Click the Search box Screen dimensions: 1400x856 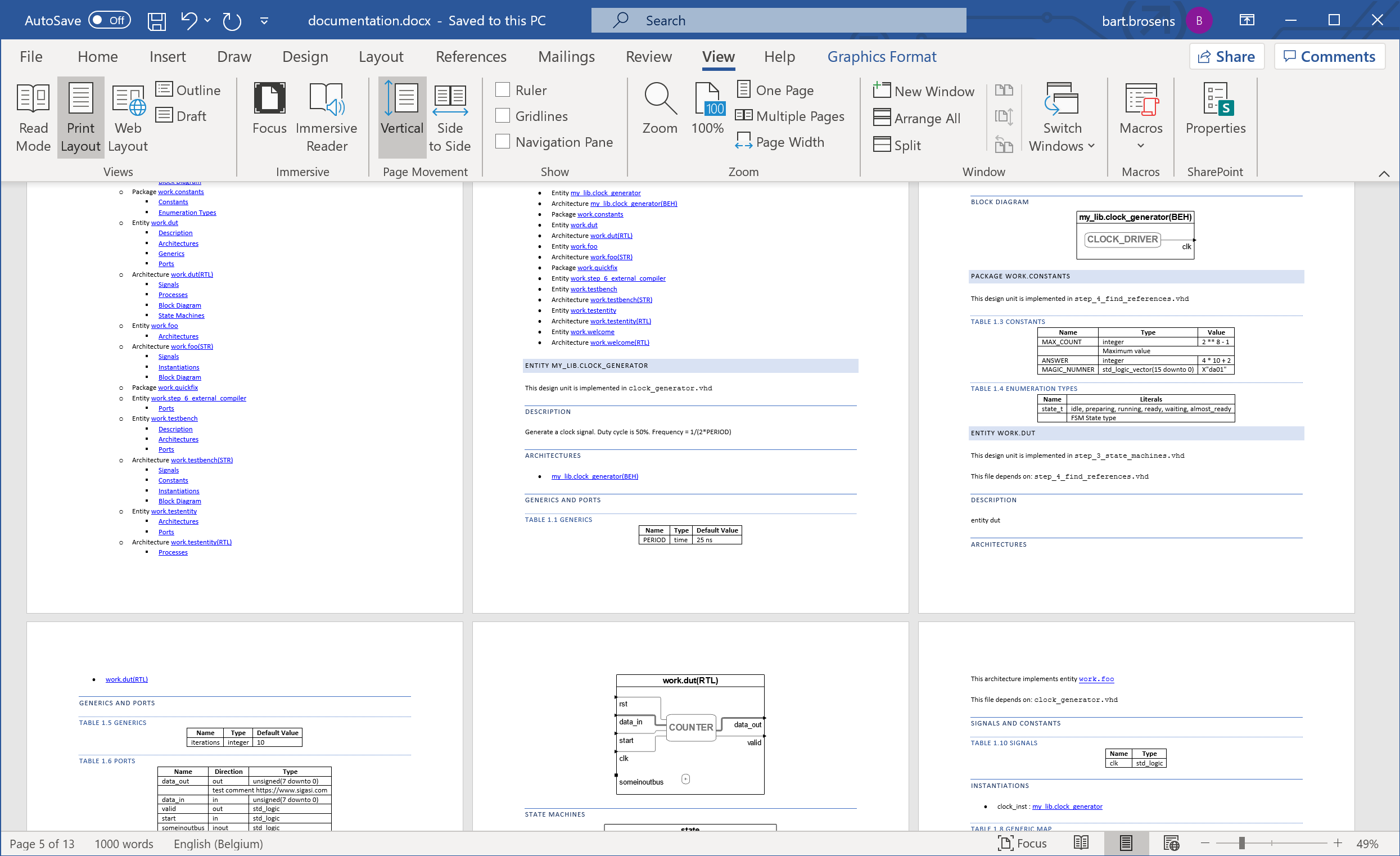click(x=778, y=20)
